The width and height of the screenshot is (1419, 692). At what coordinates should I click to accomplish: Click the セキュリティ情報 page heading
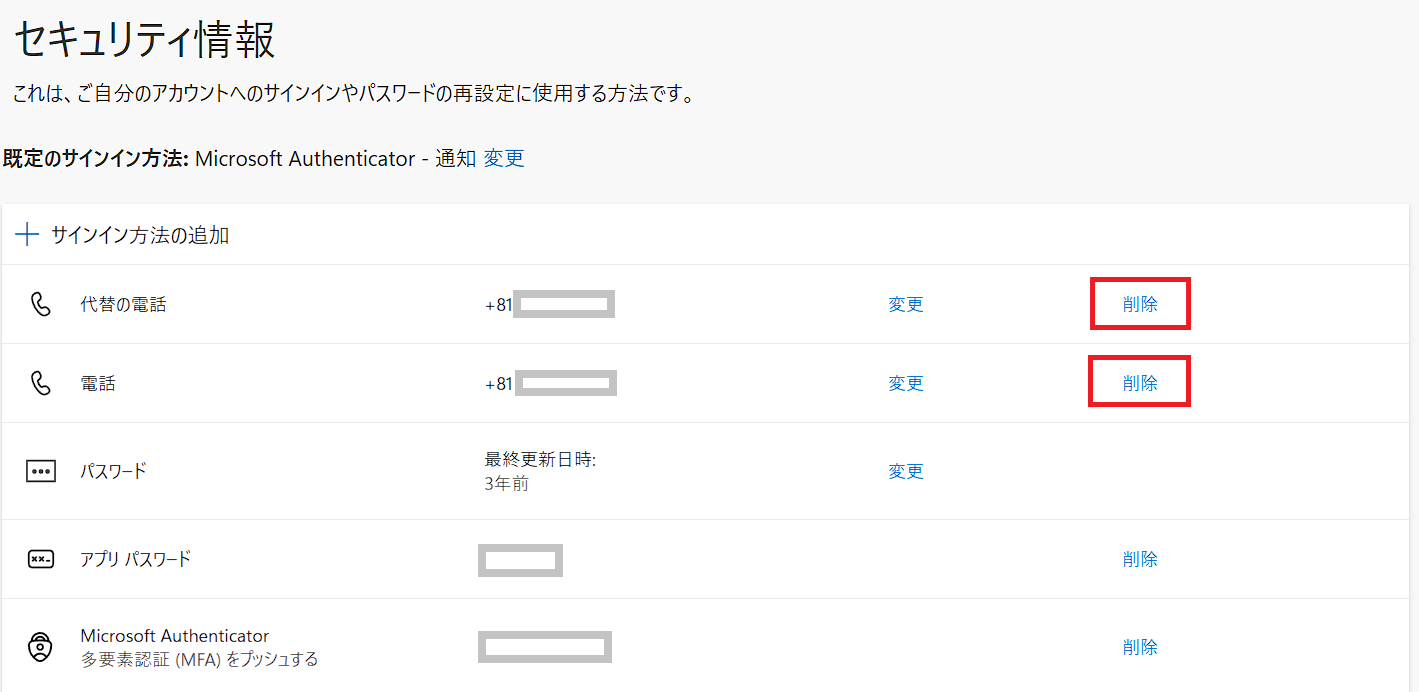pyautogui.click(x=144, y=40)
